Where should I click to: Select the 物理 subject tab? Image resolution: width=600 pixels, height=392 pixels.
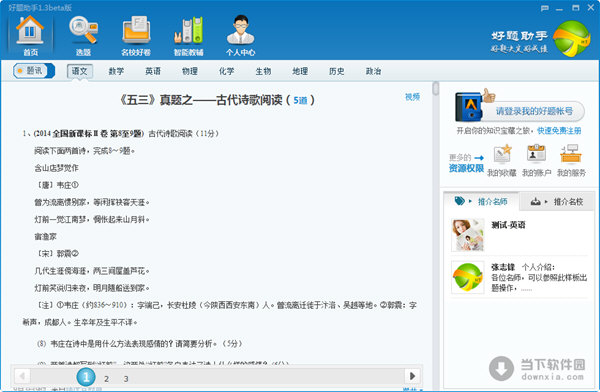[x=189, y=71]
